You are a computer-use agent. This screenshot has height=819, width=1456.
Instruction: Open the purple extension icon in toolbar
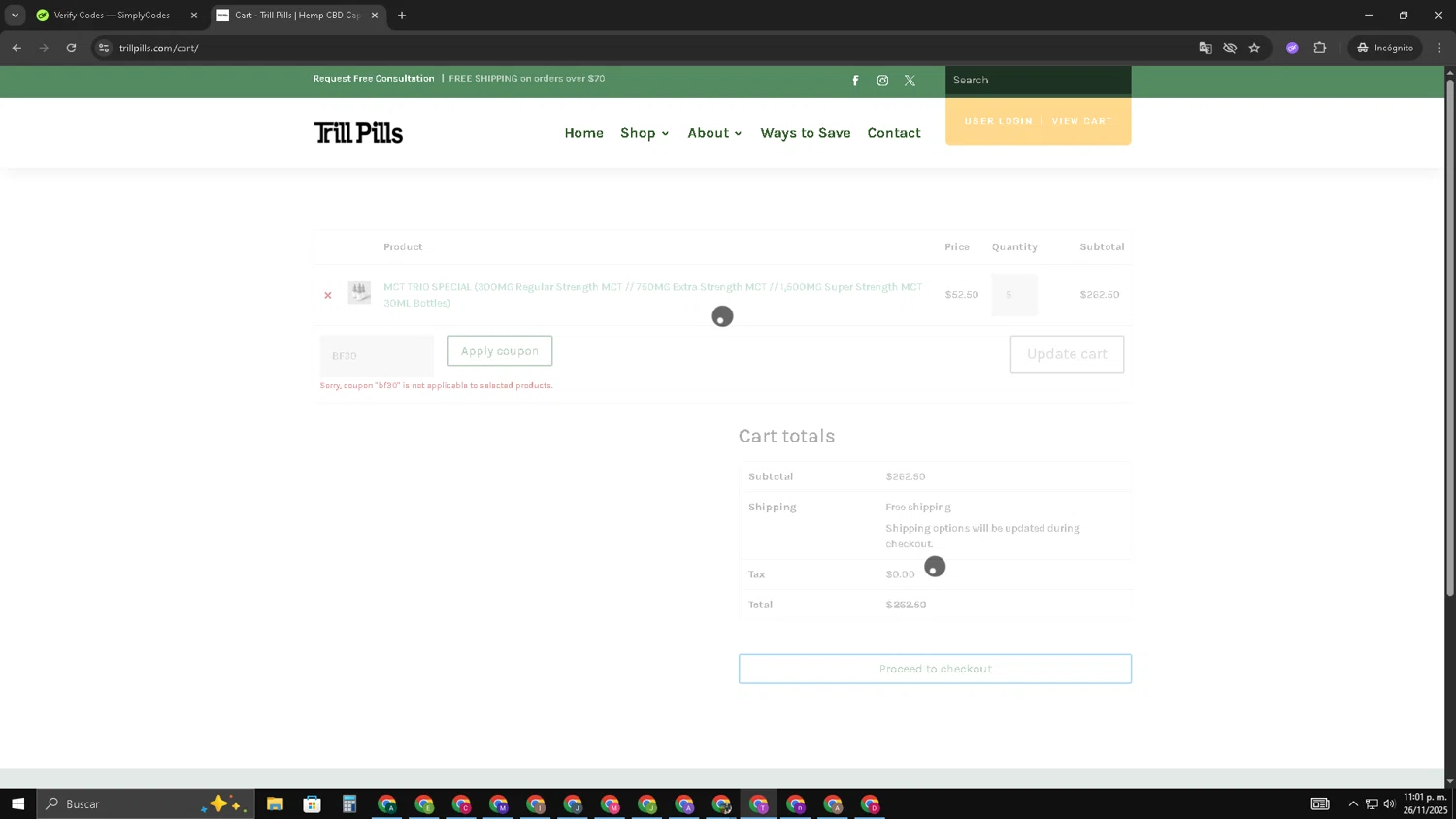click(1292, 48)
